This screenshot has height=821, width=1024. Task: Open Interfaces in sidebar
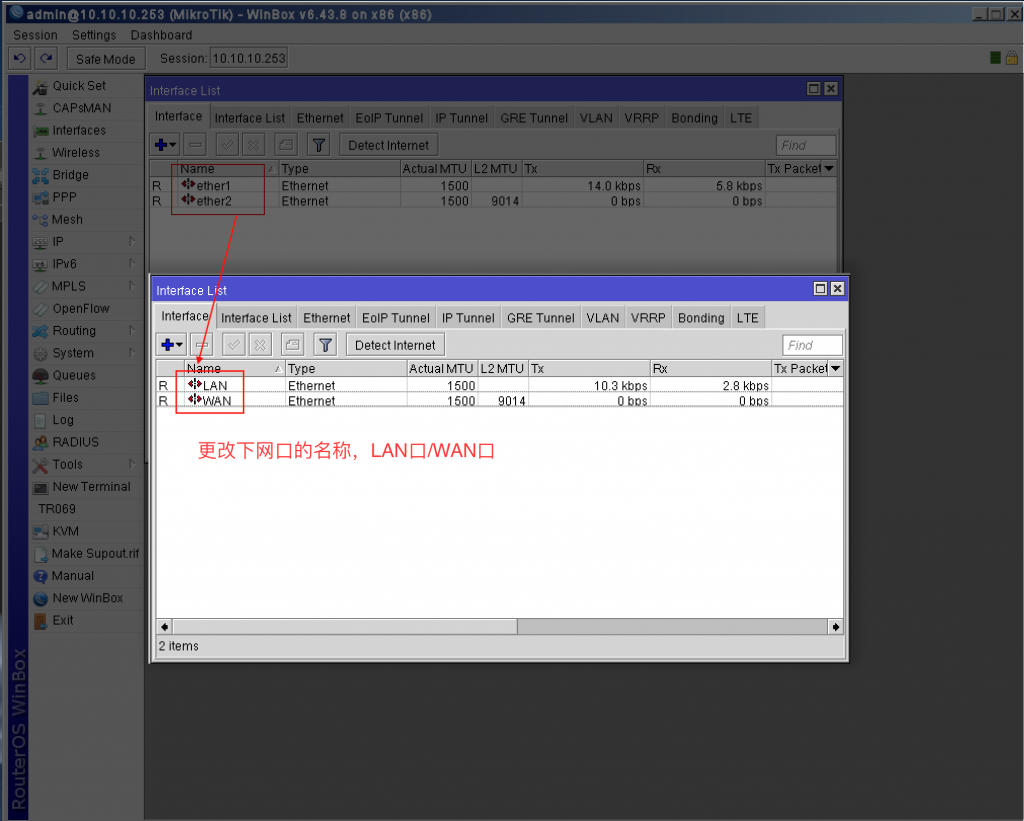click(78, 130)
